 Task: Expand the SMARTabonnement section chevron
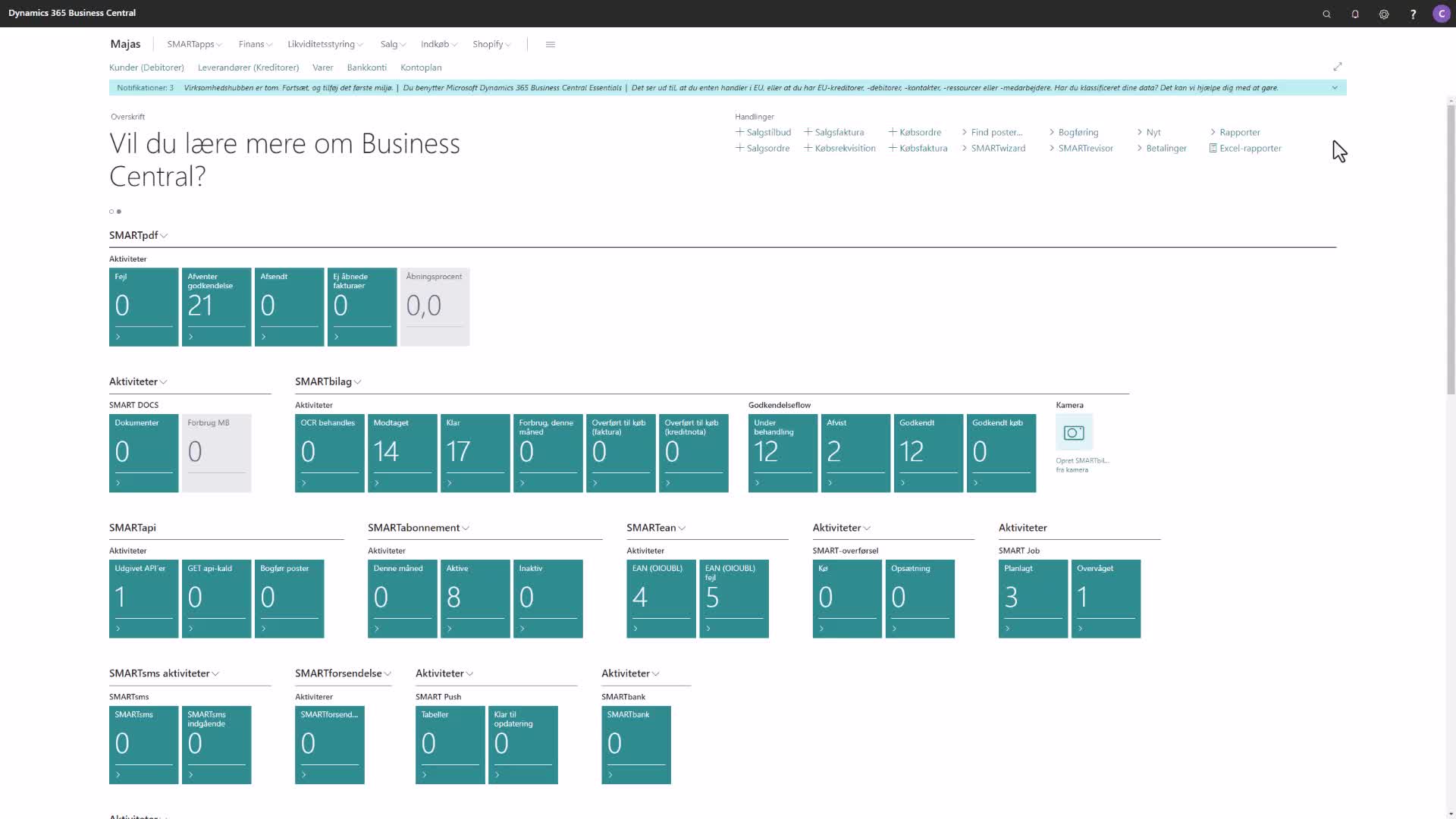(x=466, y=529)
